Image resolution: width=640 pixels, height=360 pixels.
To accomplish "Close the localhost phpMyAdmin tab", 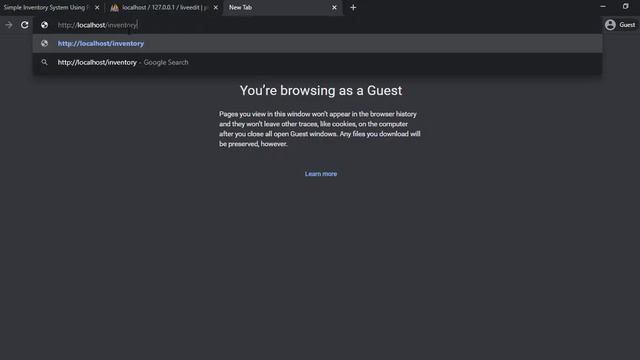I will [216, 7].
